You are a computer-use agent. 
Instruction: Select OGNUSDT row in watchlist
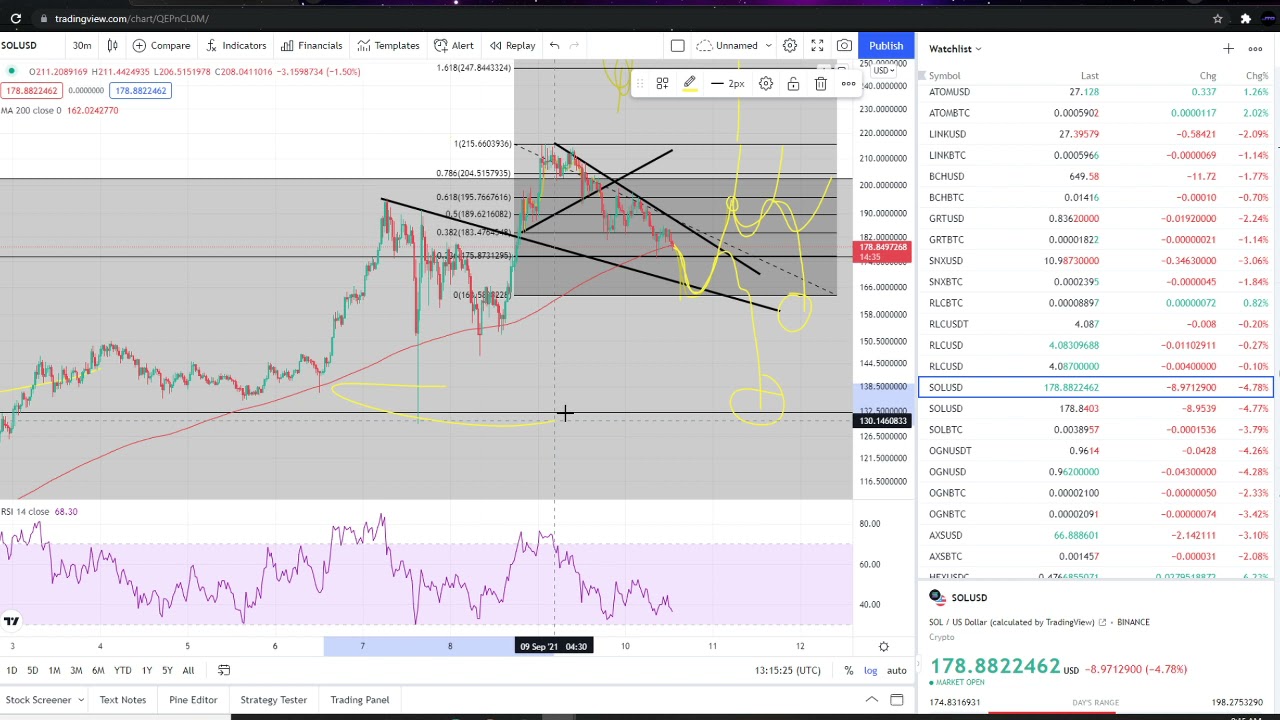point(1095,450)
